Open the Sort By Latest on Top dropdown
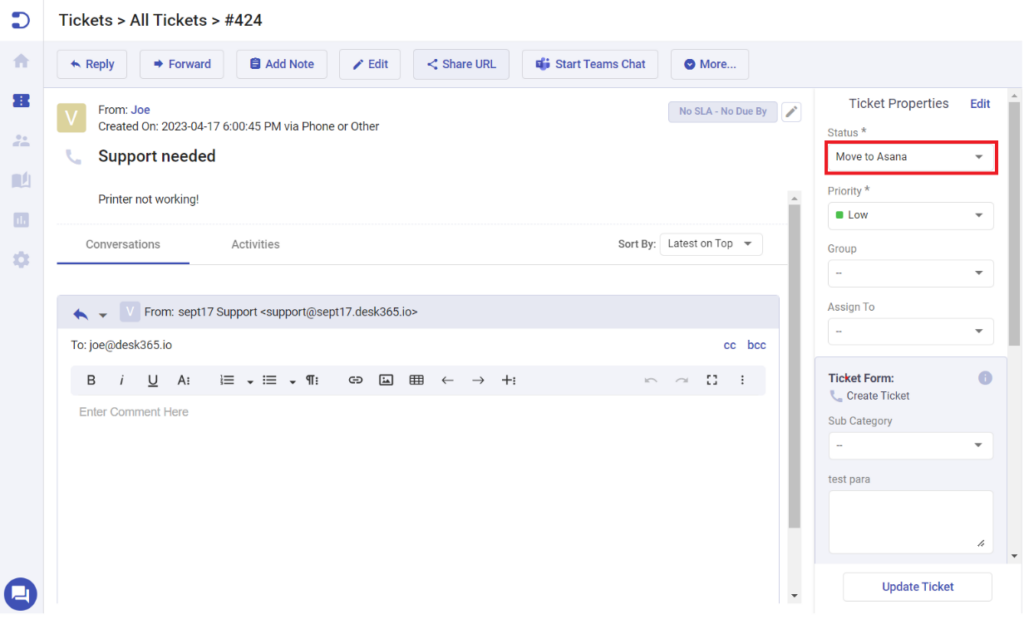 point(711,243)
